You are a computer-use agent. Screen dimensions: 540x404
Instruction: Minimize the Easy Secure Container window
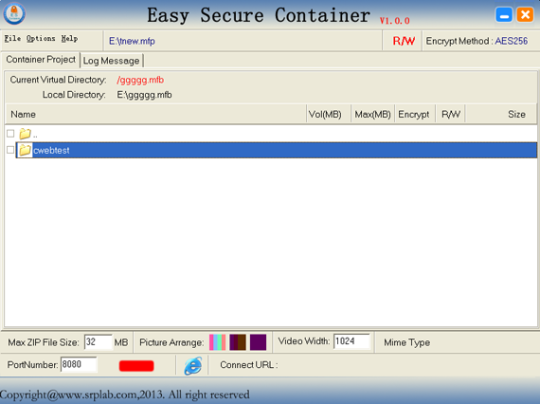[x=504, y=14]
